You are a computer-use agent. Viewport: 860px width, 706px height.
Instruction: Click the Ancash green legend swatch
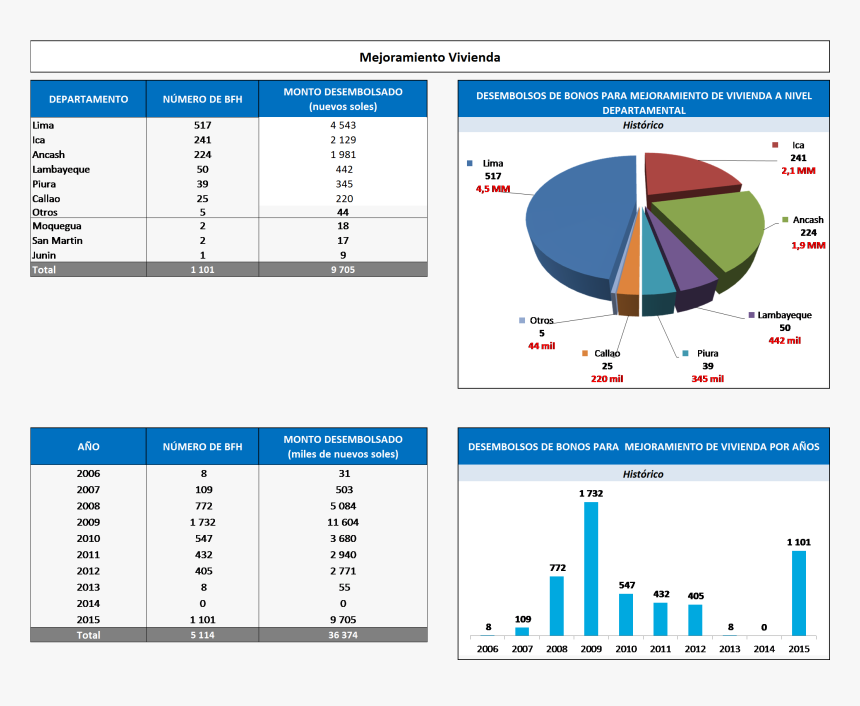click(785, 220)
